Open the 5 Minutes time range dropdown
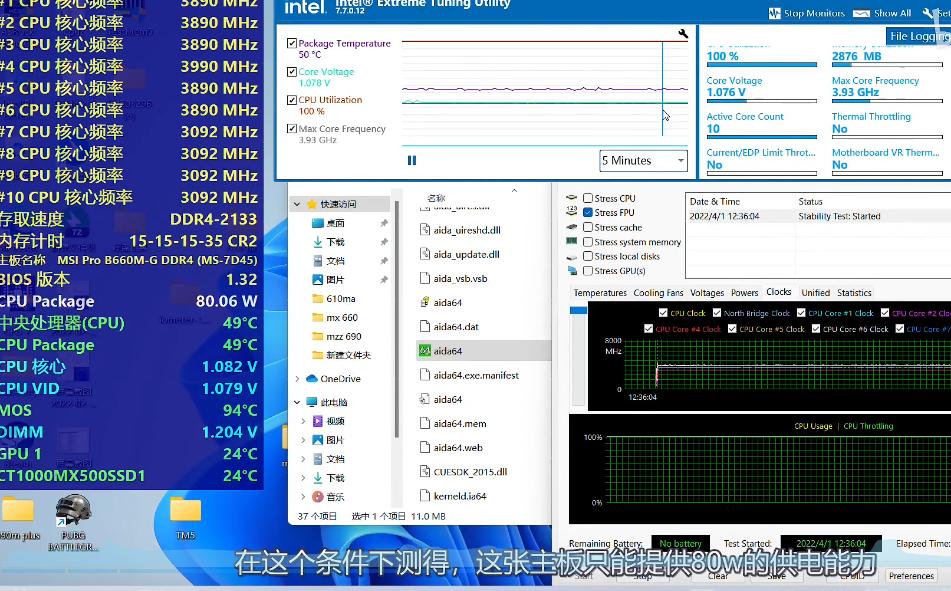This screenshot has width=951, height=591. point(643,160)
